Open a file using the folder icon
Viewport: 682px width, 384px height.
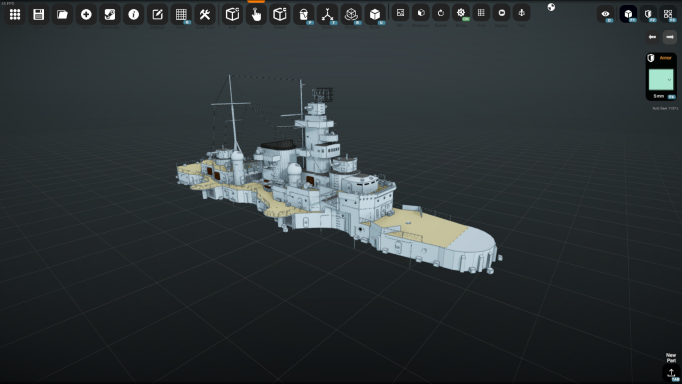click(62, 14)
